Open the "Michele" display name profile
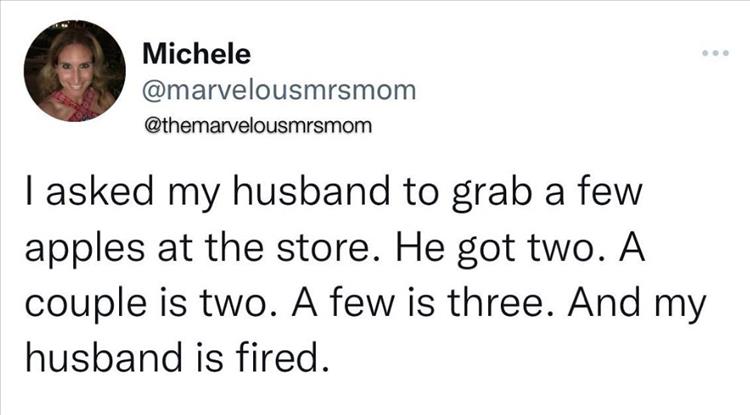Image resolution: width=750 pixels, height=415 pixels. click(x=195, y=53)
